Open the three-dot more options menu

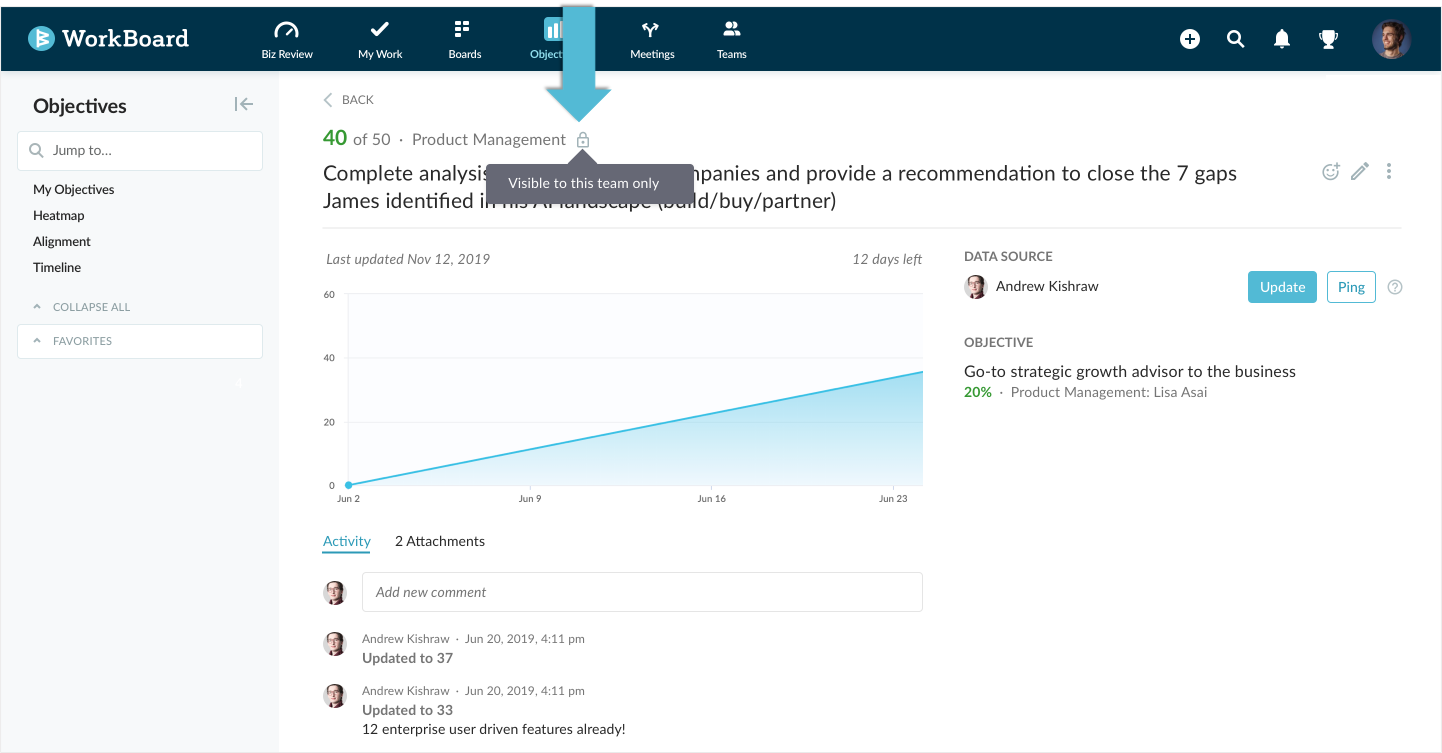click(x=1389, y=172)
